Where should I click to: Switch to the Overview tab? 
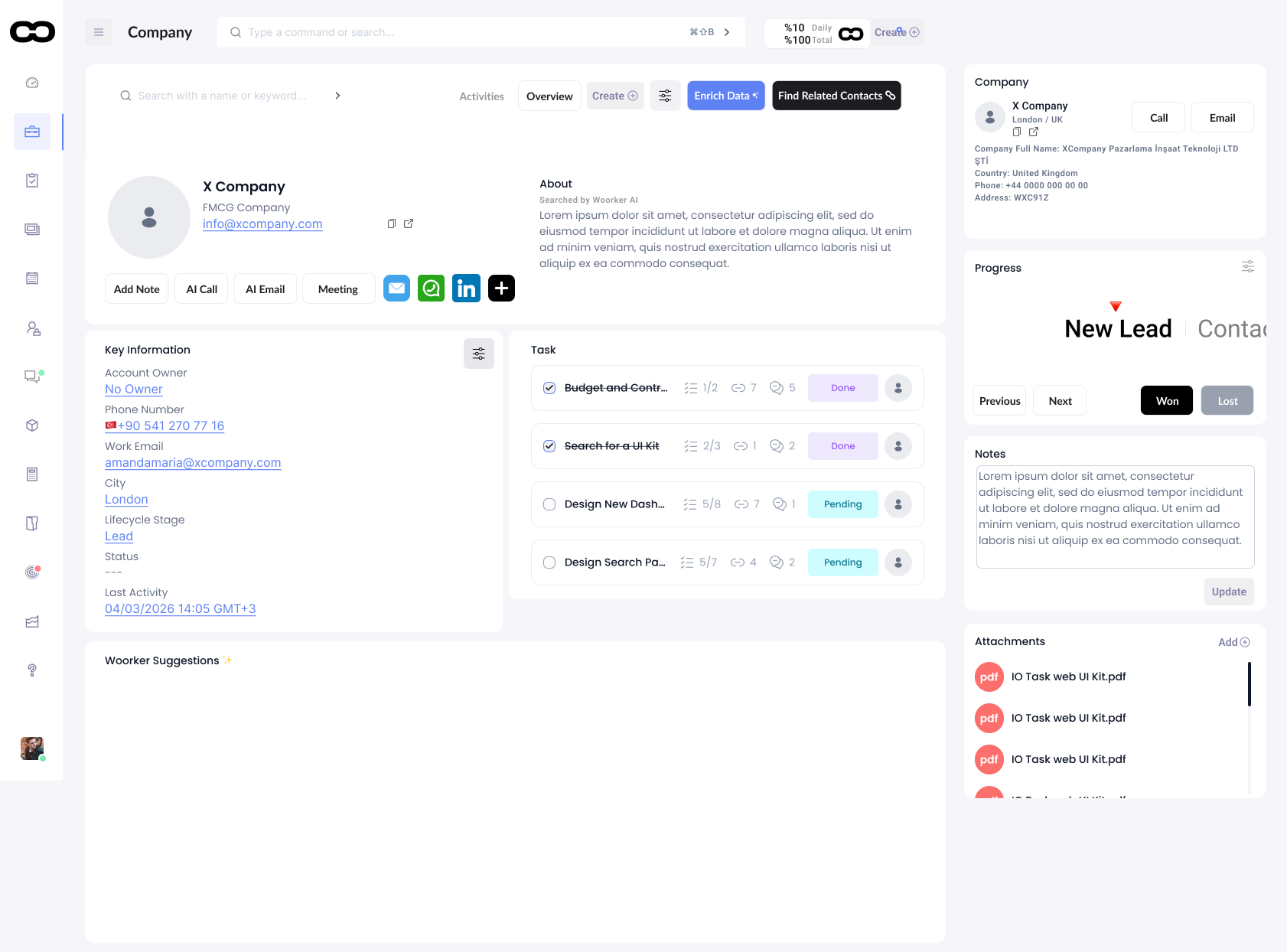pos(549,96)
